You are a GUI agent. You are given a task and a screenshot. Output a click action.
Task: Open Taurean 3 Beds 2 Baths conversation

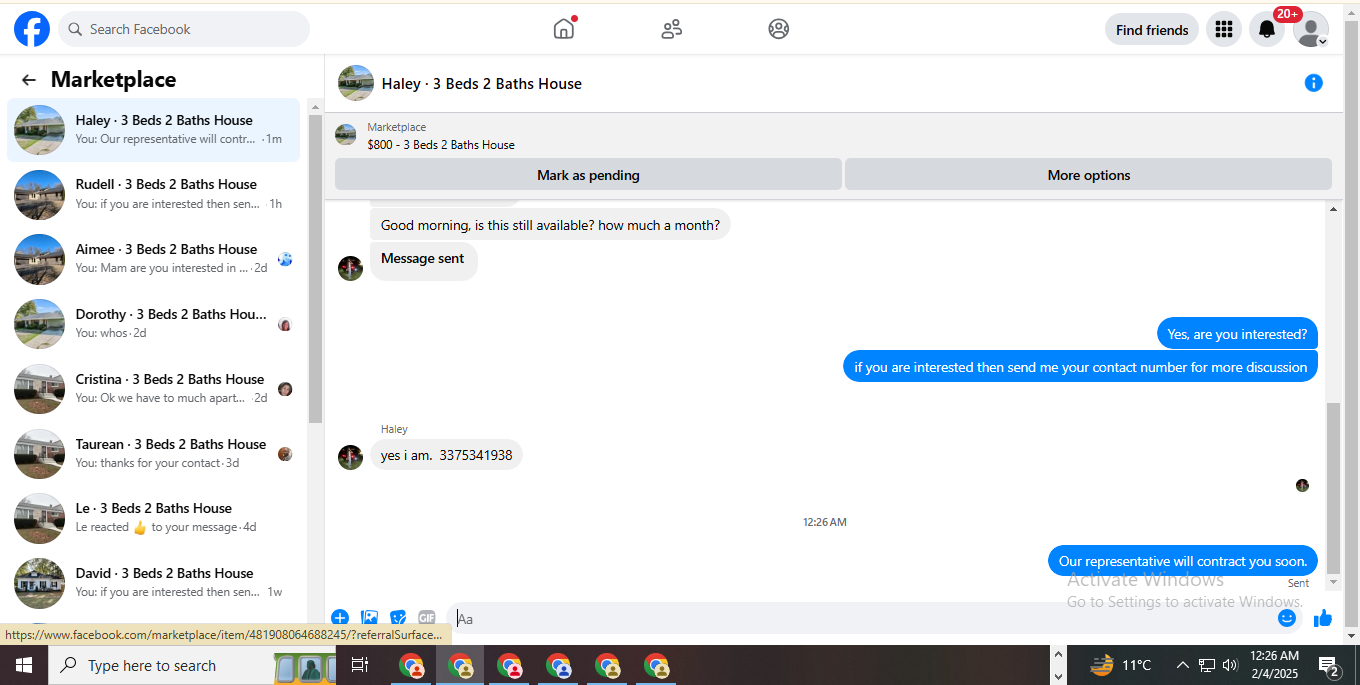point(154,454)
